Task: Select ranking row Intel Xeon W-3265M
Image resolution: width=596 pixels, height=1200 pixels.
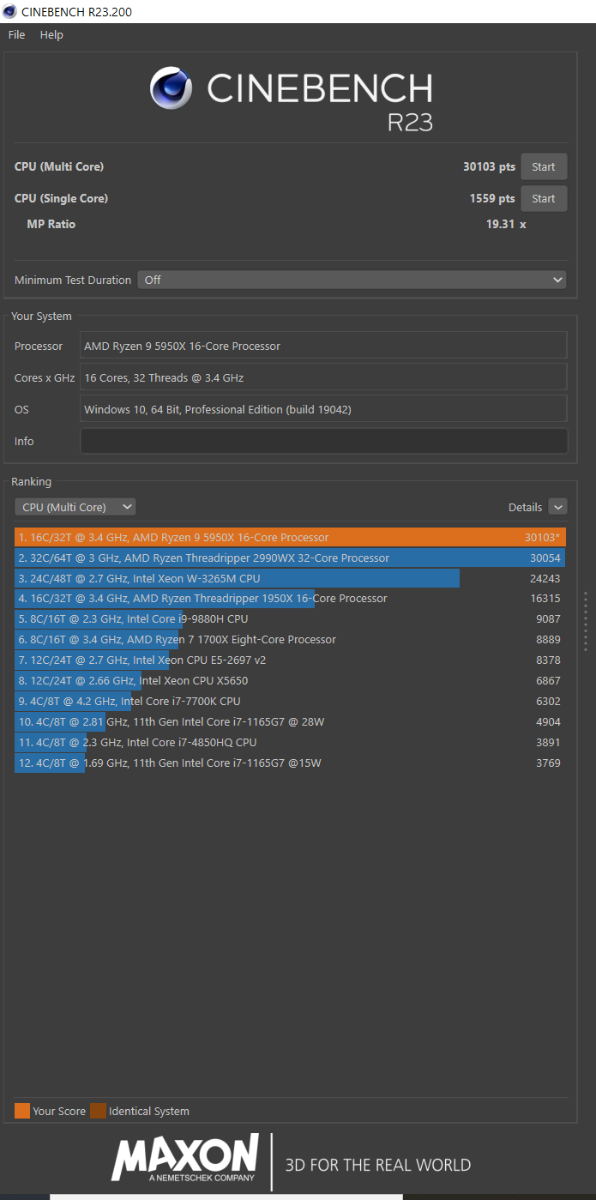Action: pos(290,578)
